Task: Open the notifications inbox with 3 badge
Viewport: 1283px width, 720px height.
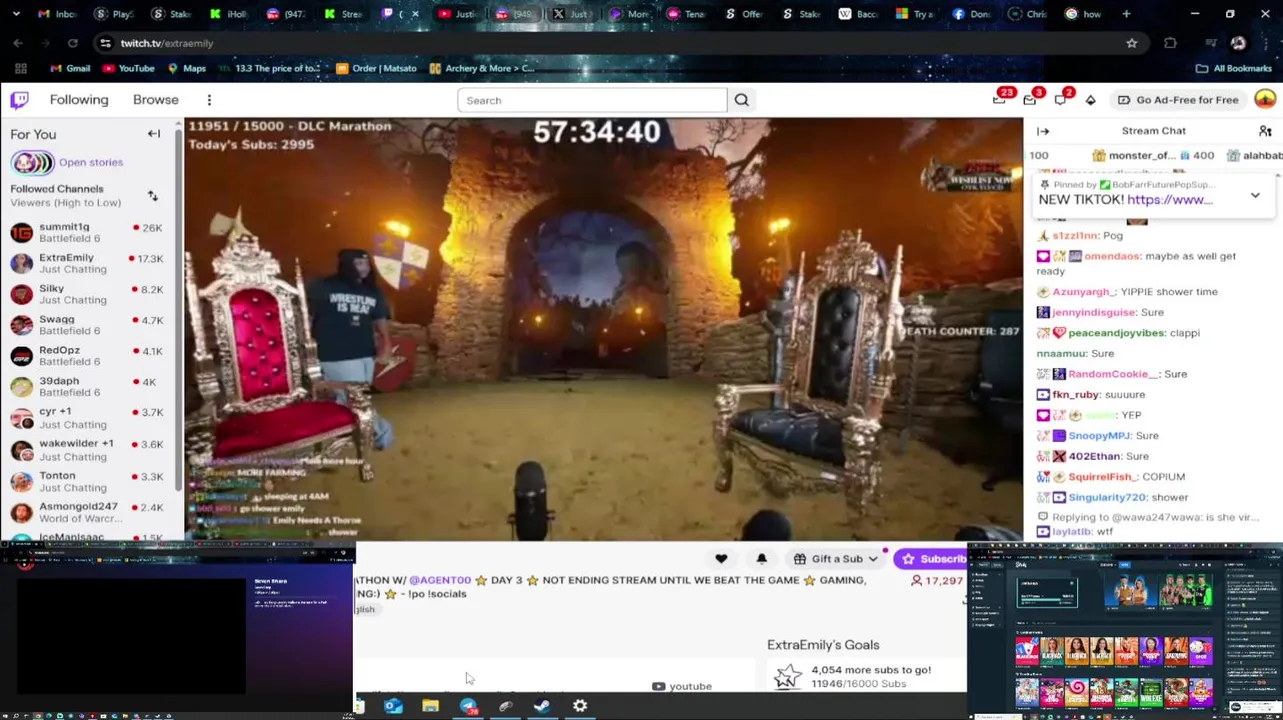Action: coord(1030,99)
